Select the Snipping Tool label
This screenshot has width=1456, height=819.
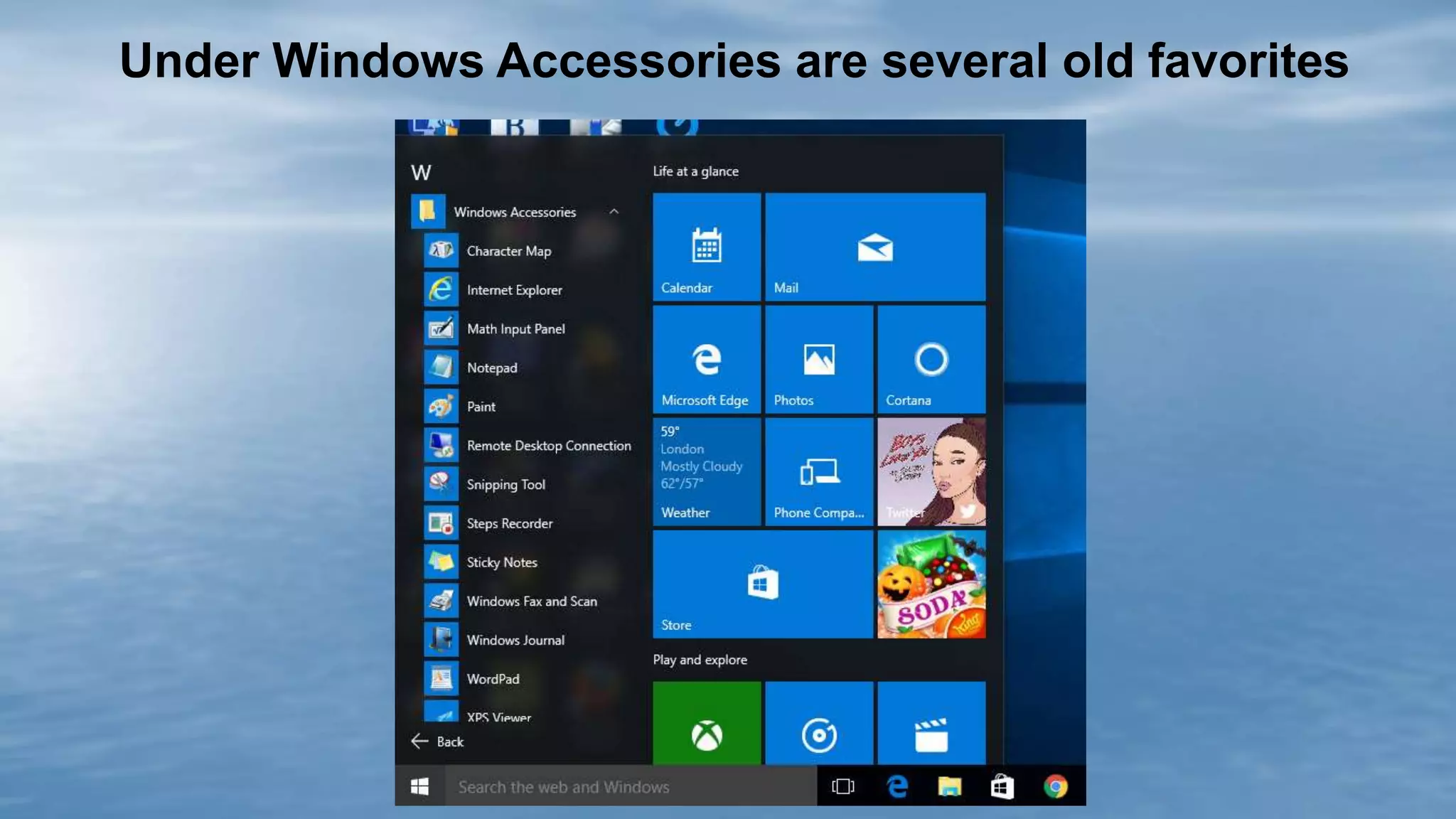(x=505, y=485)
